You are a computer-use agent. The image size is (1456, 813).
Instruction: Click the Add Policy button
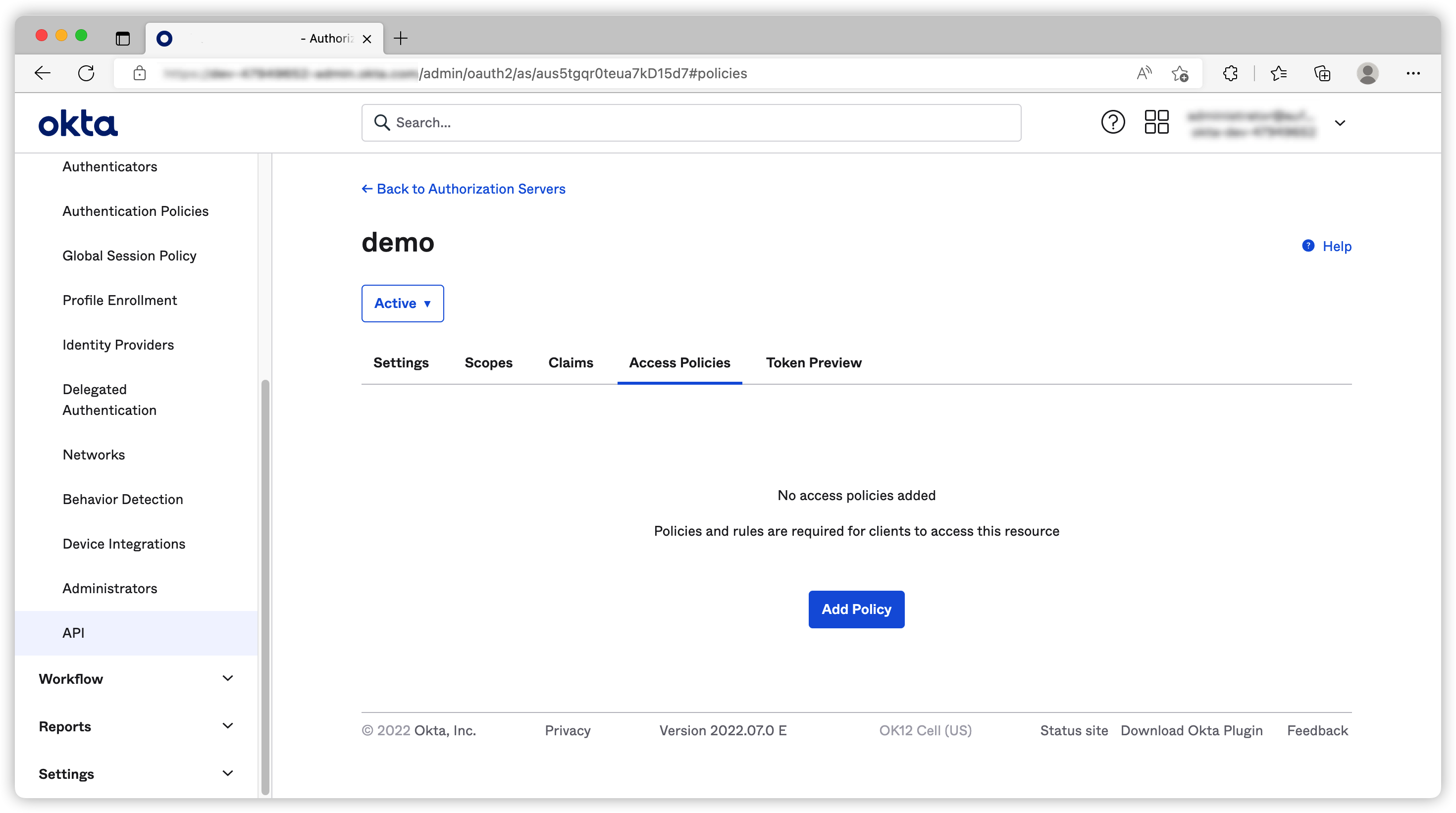856,609
